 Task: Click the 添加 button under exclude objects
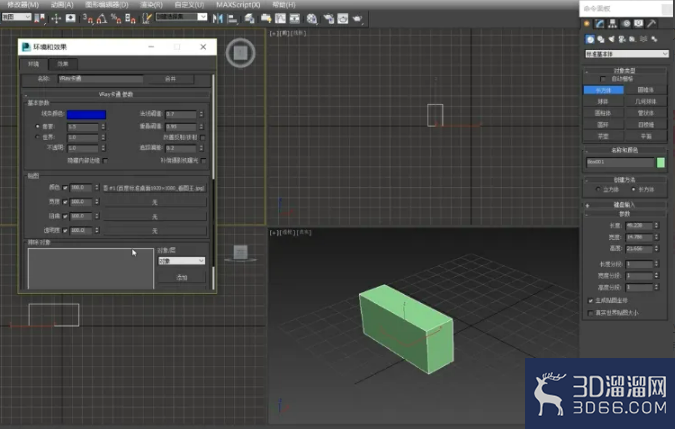point(182,278)
